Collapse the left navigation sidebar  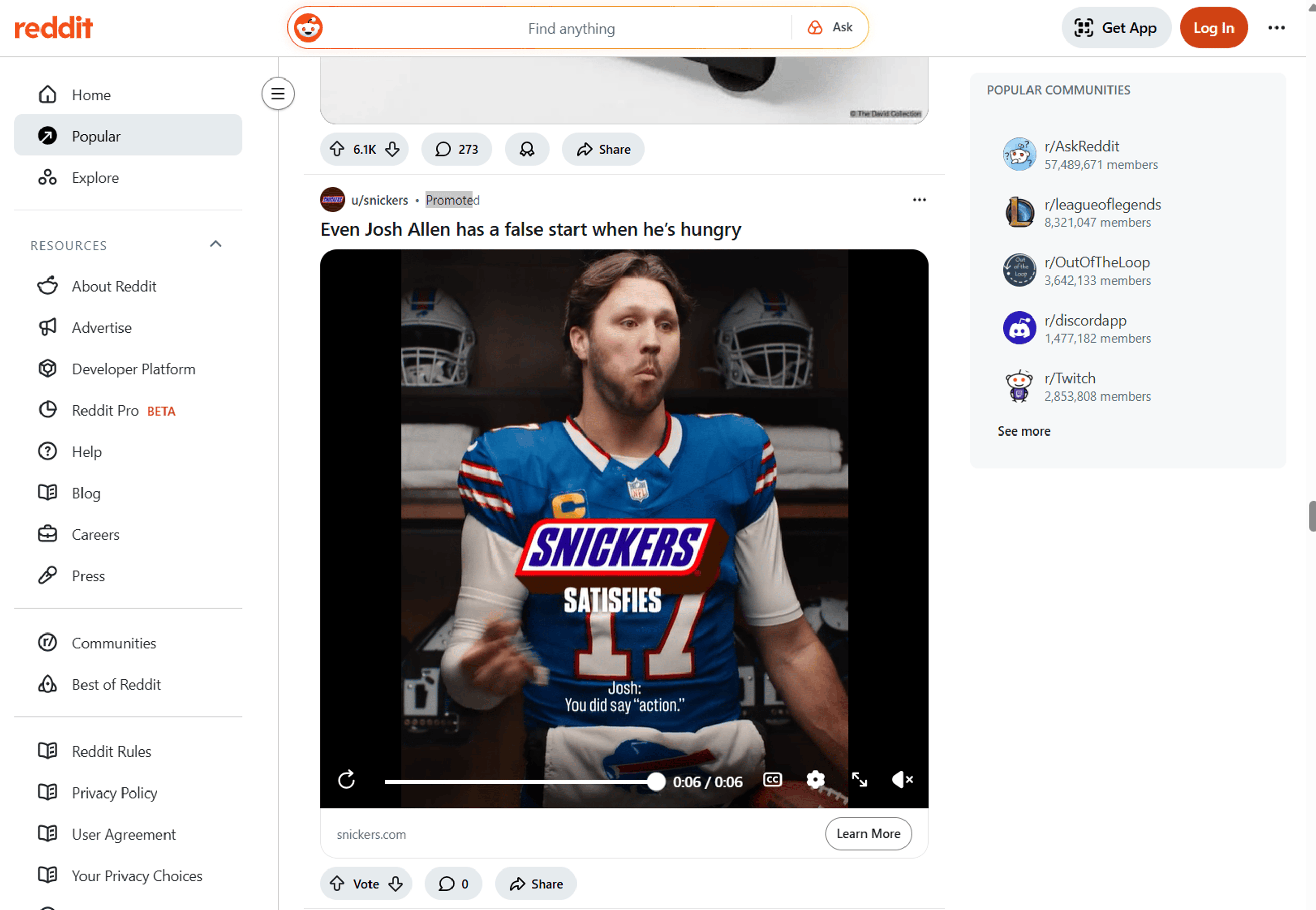(x=277, y=94)
